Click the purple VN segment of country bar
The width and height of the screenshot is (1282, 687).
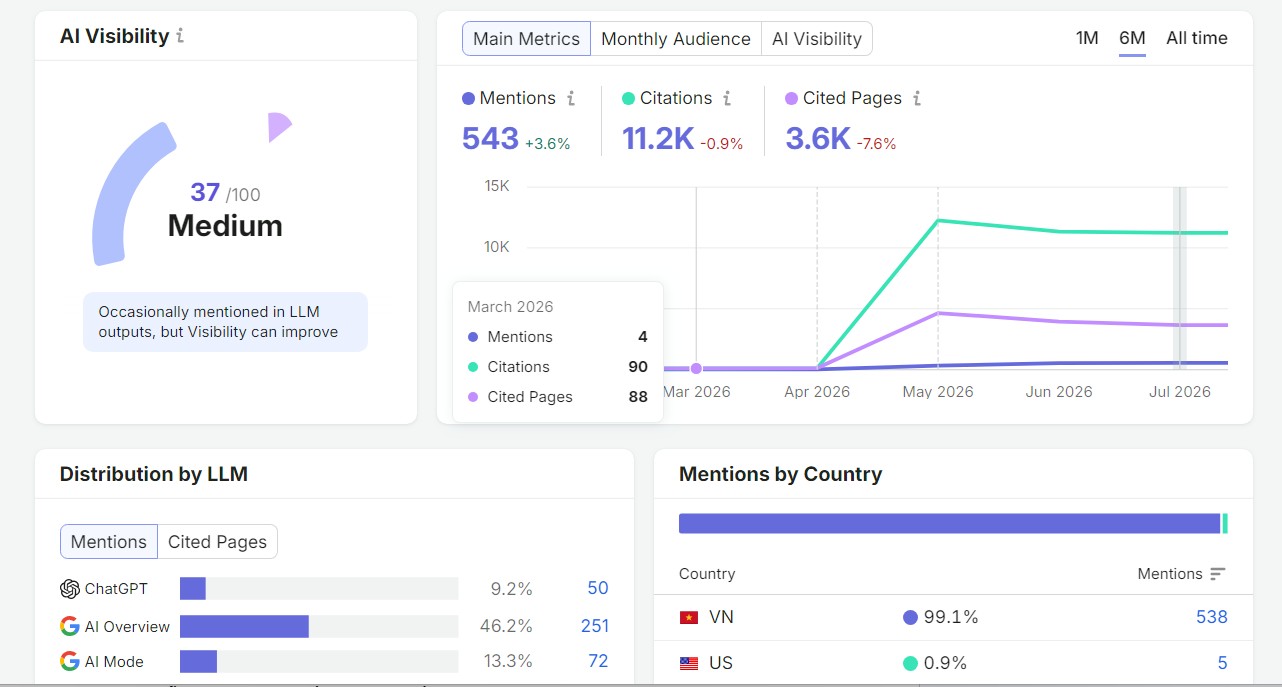949,524
